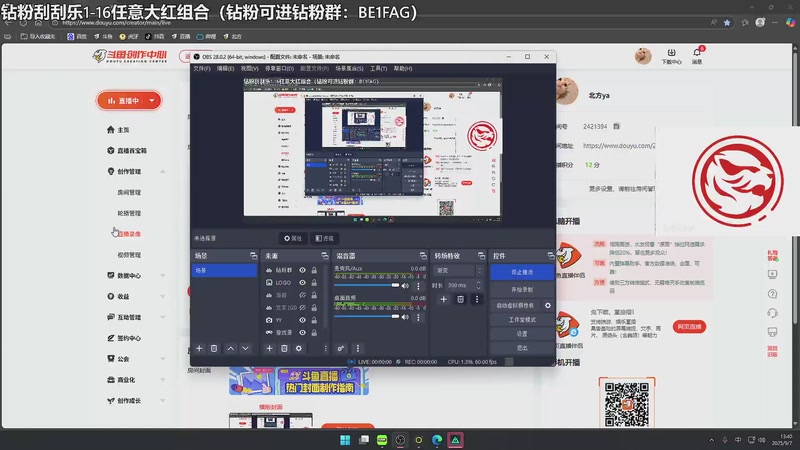The width and height of the screenshot is (800, 450).
Task: Expand the 互动管理 sidebar section
Action: 163,317
